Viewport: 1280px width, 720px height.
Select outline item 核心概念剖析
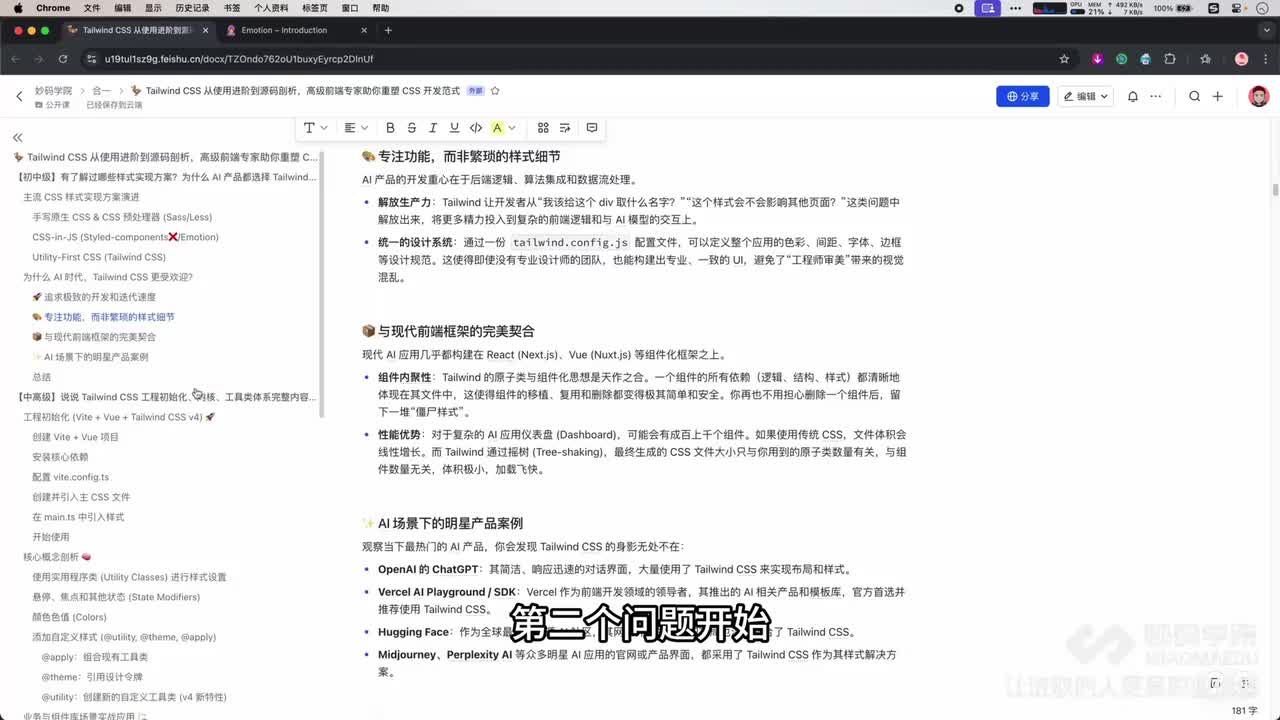click(x=58, y=557)
